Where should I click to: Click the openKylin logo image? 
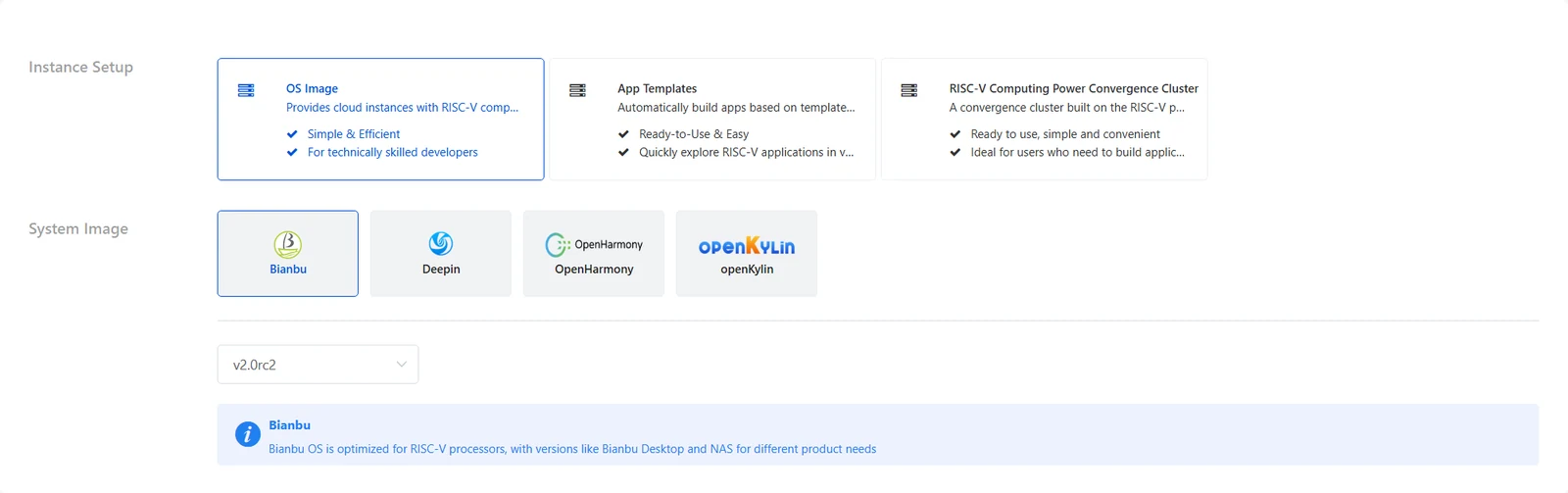point(747,245)
